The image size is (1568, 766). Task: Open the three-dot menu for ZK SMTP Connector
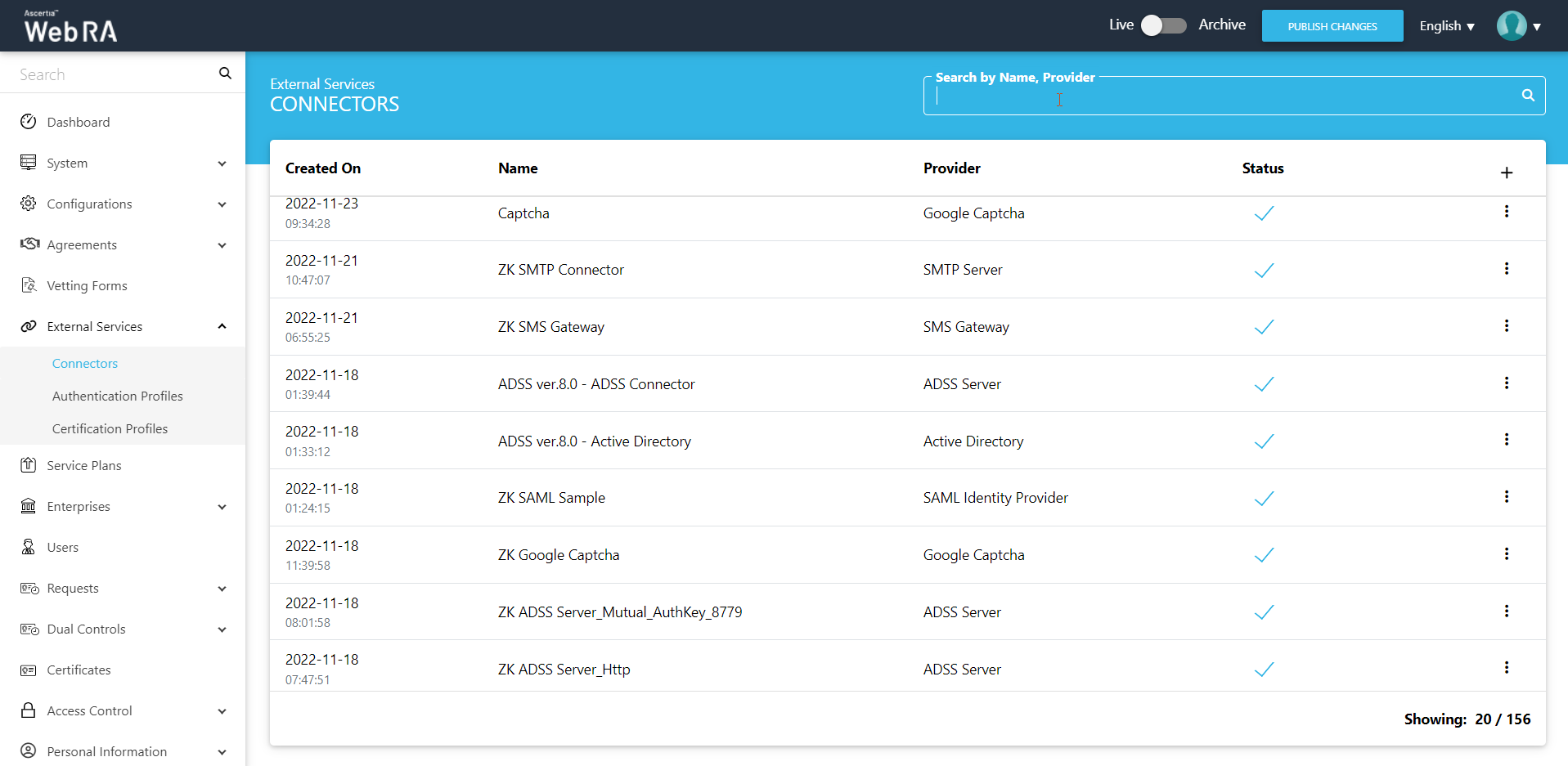tap(1507, 269)
